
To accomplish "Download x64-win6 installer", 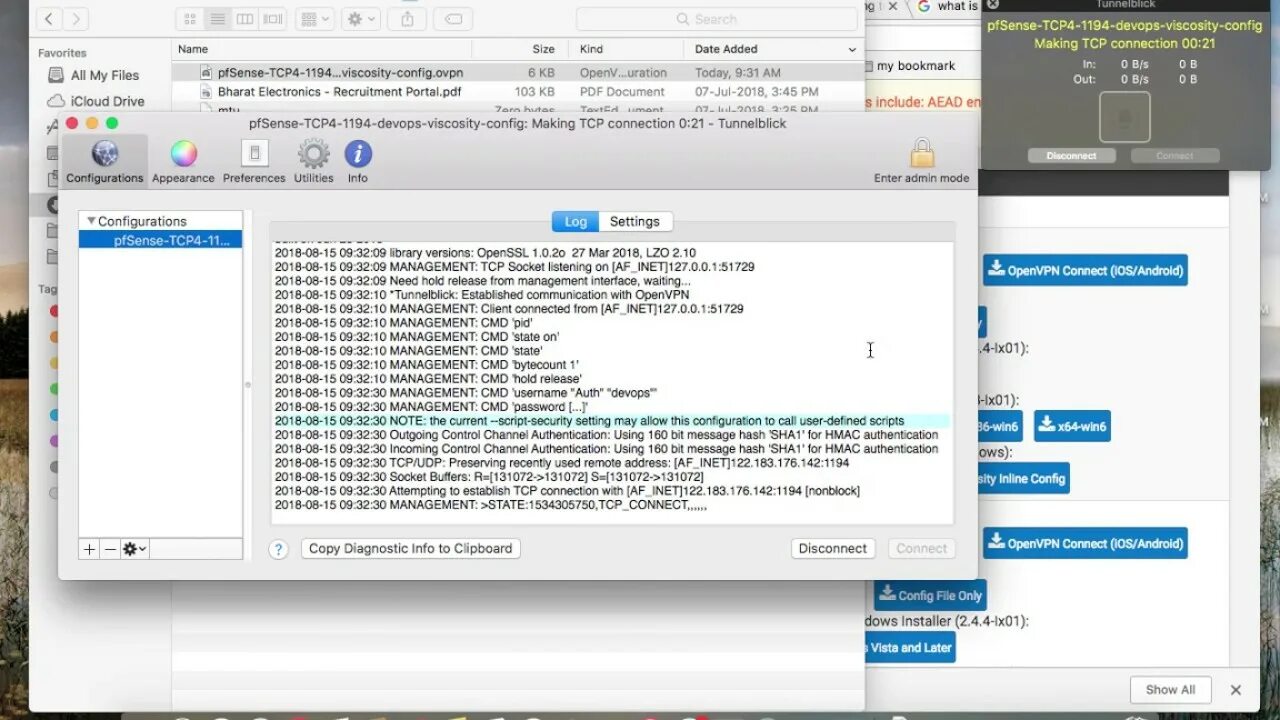I will [1072, 426].
